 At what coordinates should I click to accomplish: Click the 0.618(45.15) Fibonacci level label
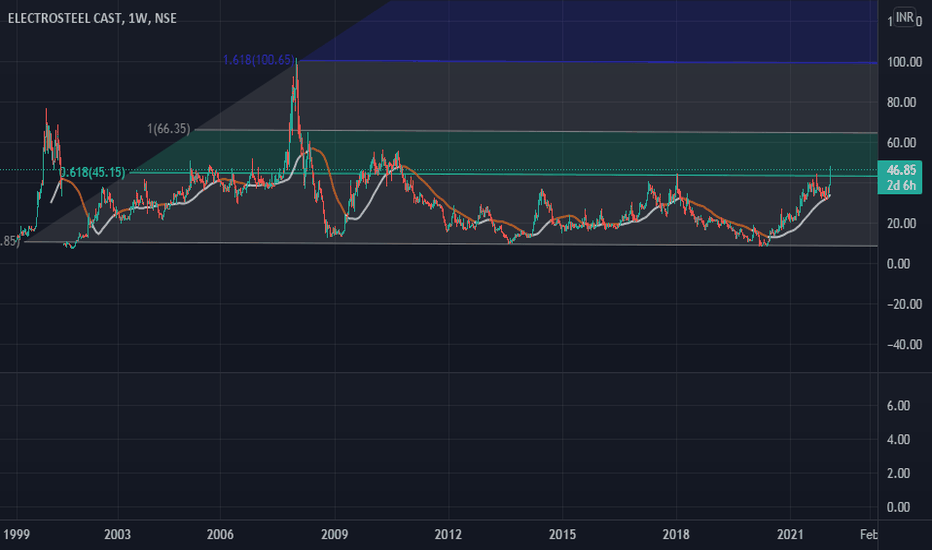(x=93, y=172)
